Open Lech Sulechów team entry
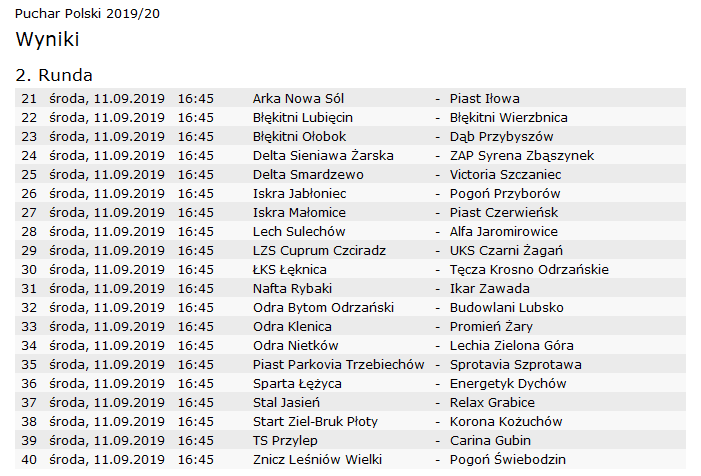 (299, 232)
